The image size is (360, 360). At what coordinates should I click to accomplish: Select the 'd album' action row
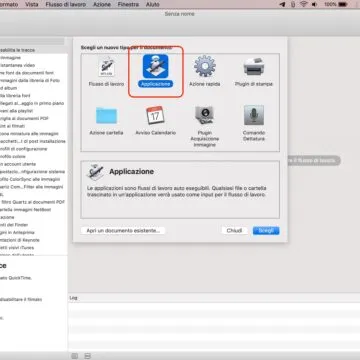[34, 88]
